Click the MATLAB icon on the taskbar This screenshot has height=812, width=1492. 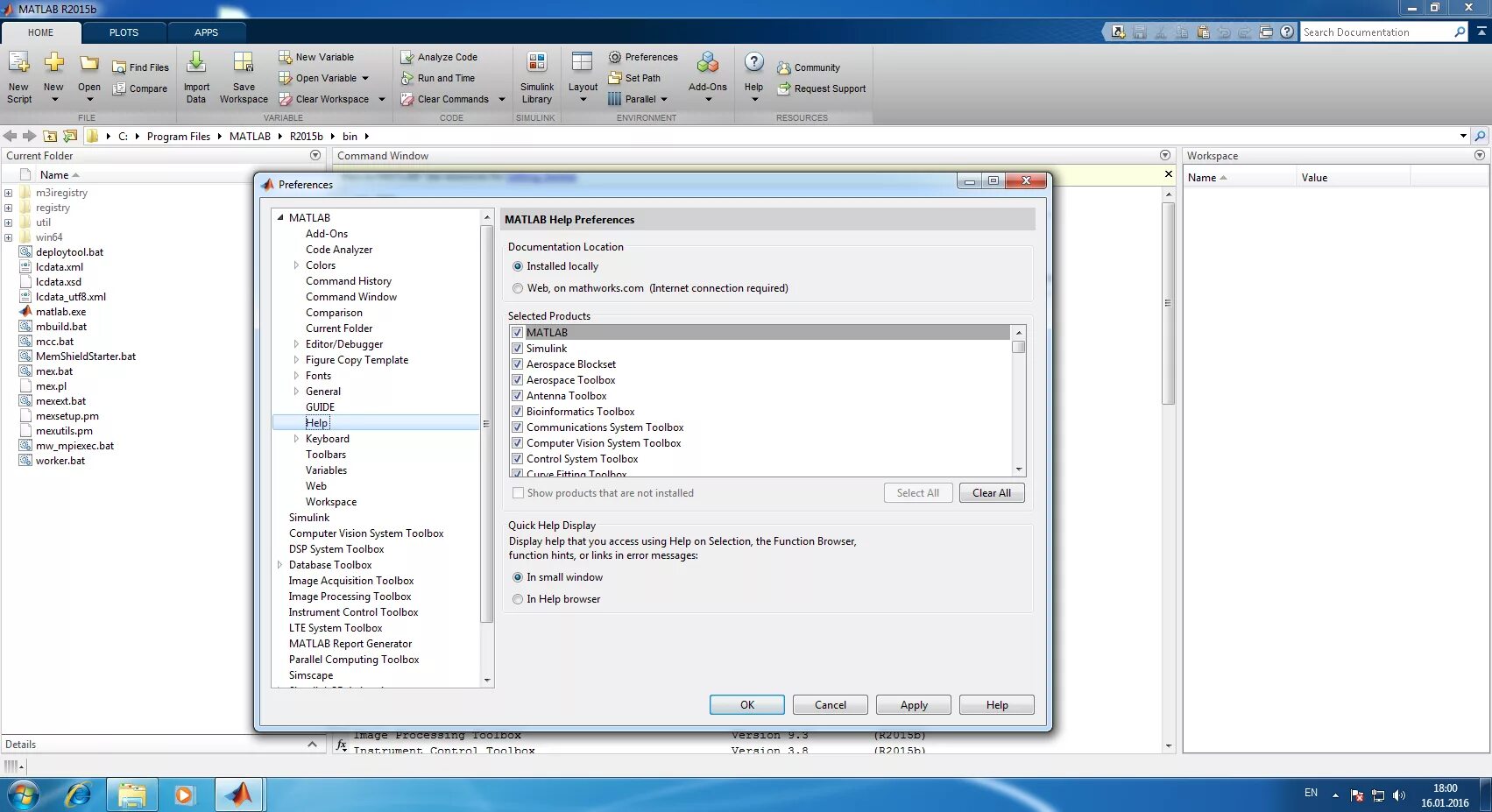[239, 794]
